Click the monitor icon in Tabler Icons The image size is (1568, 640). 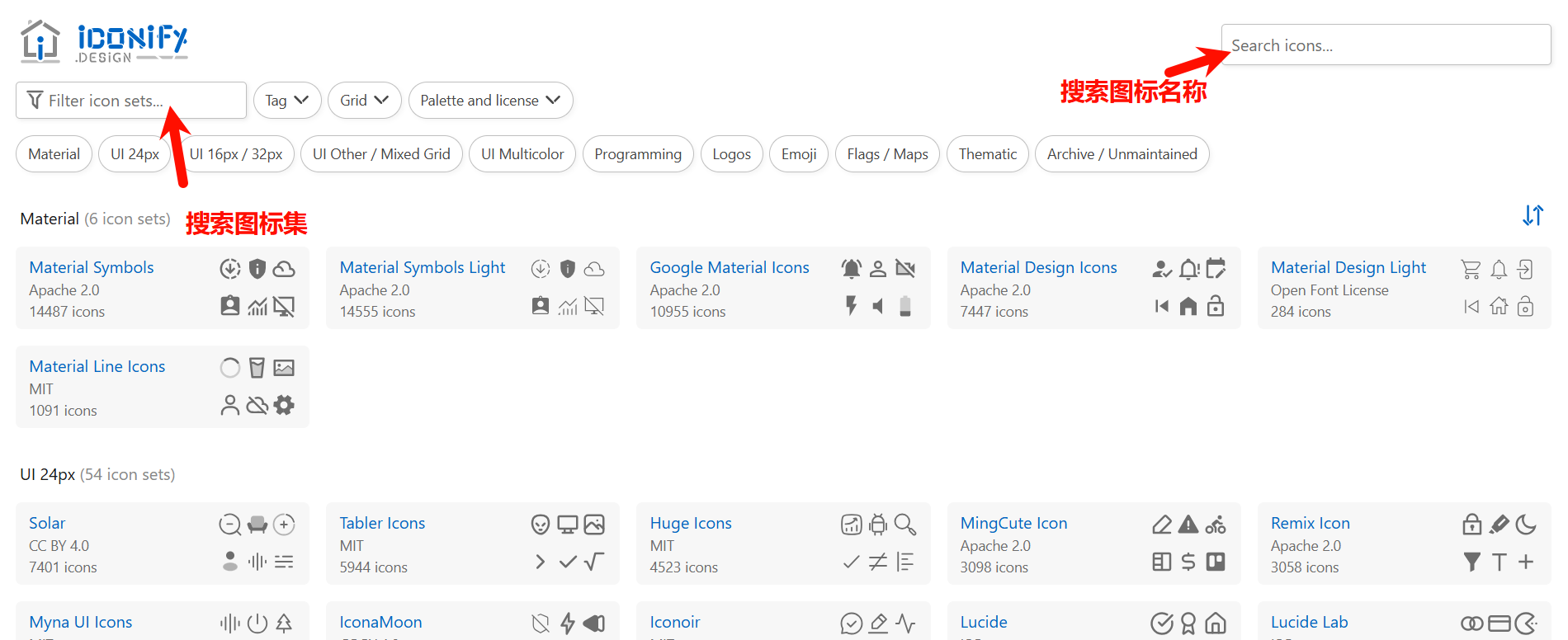[568, 525]
